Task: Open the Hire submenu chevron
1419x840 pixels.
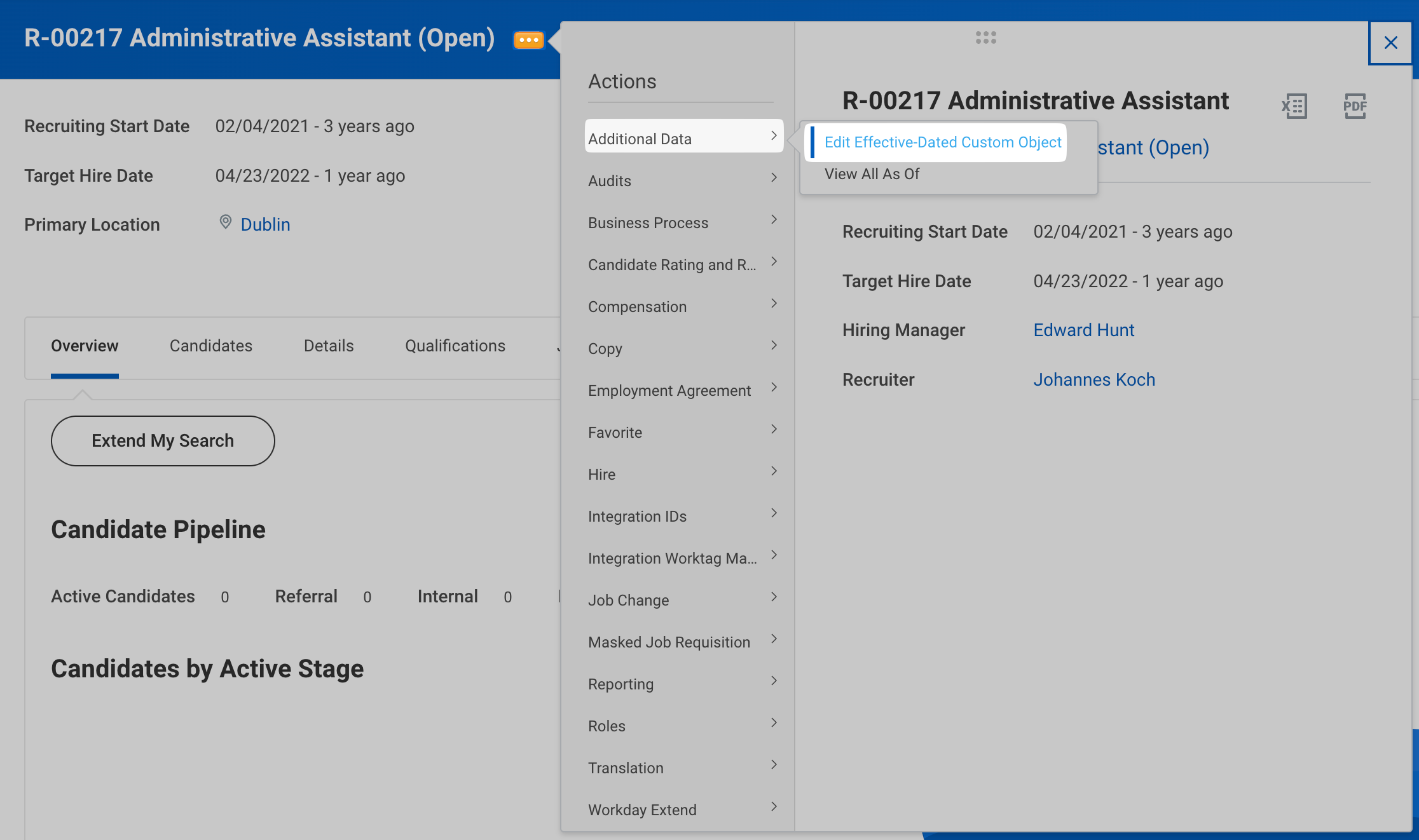Action: (x=774, y=471)
